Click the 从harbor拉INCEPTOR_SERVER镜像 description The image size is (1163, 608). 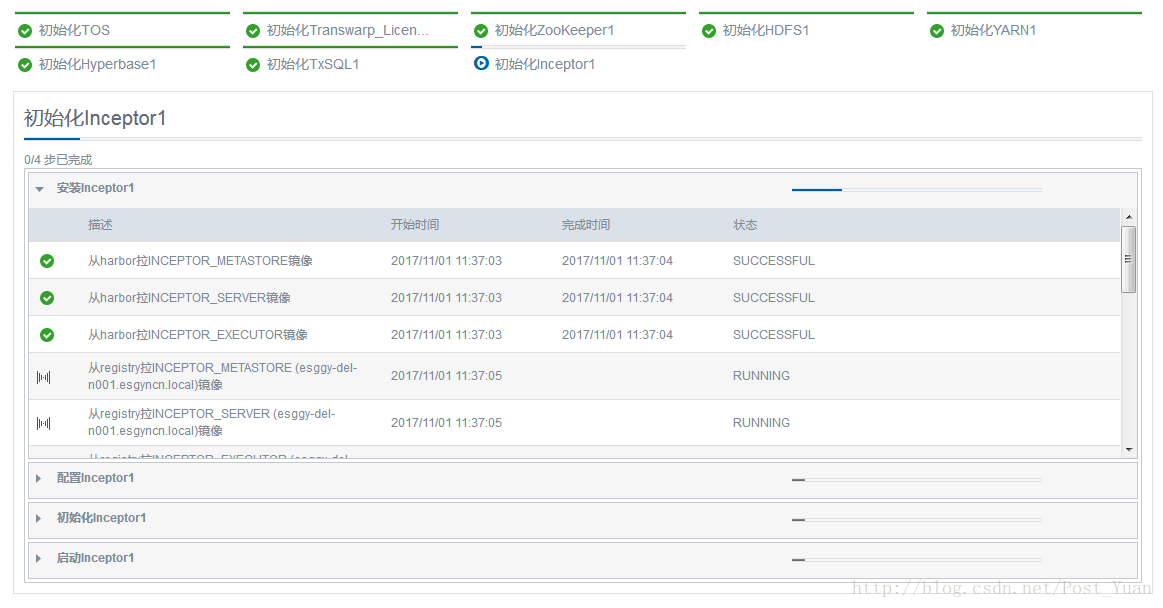(189, 298)
